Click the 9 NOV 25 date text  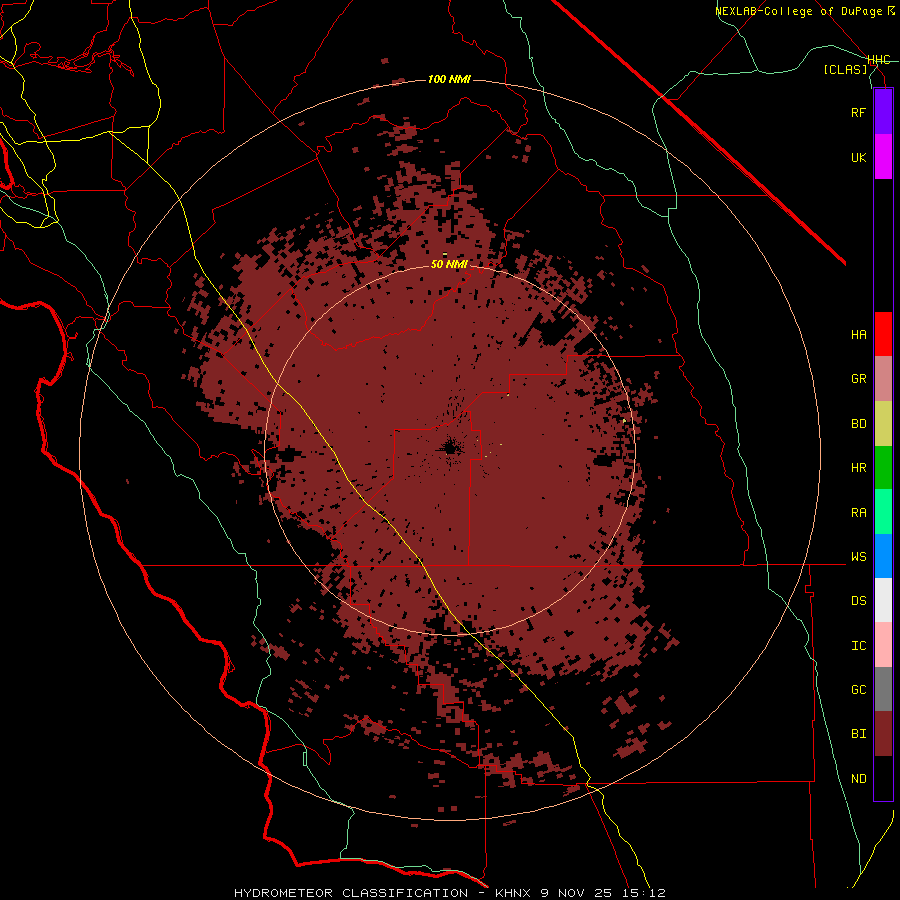click(576, 893)
